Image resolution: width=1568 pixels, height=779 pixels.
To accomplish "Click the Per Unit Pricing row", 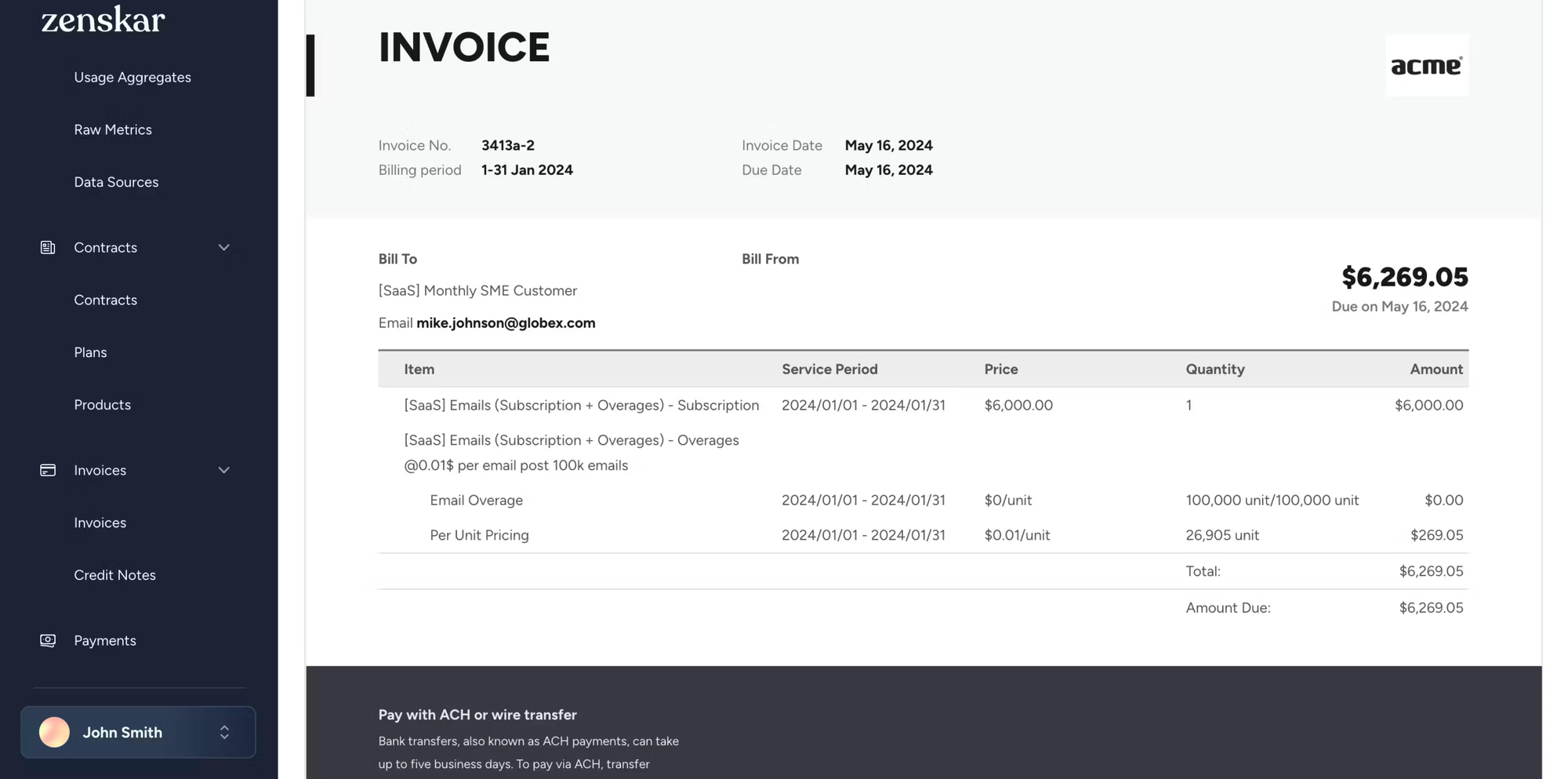I will pos(478,535).
